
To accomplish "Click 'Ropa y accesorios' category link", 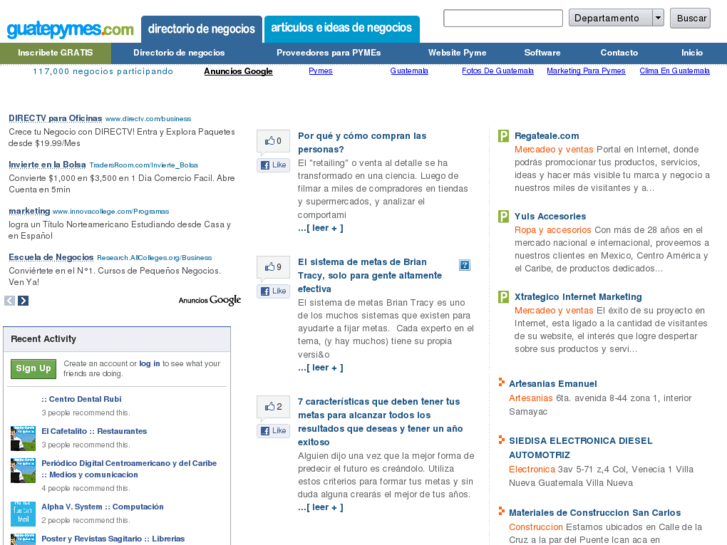I will (553, 230).
